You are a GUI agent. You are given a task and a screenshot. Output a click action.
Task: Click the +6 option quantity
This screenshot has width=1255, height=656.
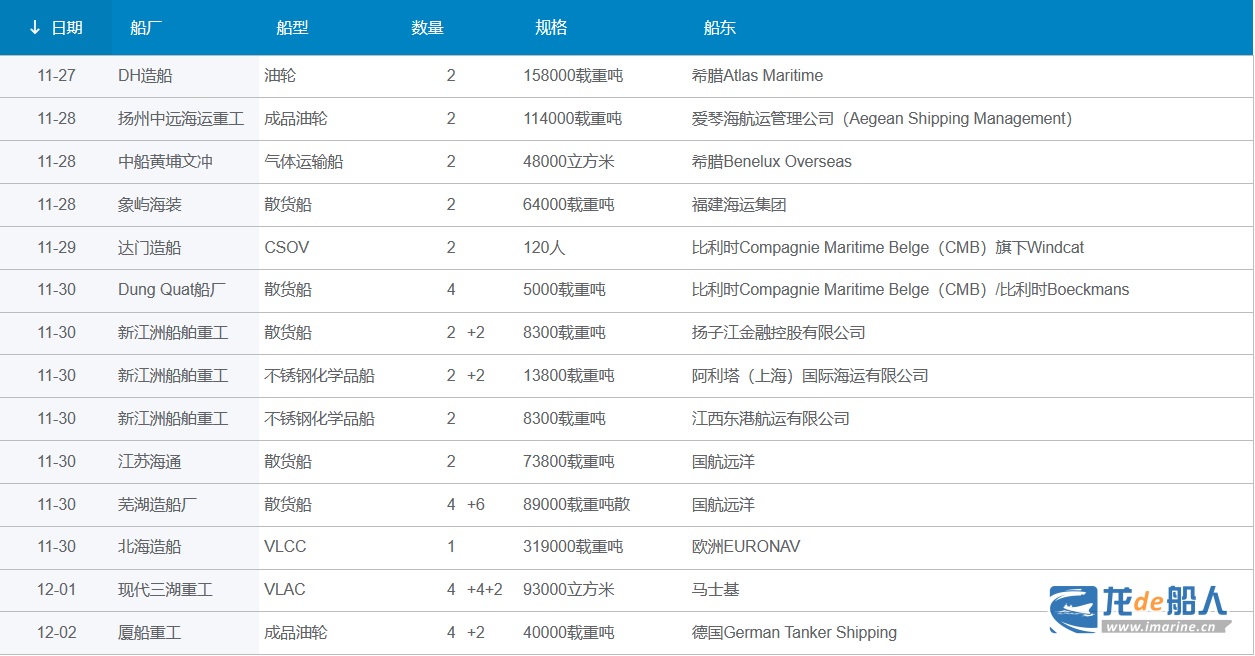click(x=476, y=505)
